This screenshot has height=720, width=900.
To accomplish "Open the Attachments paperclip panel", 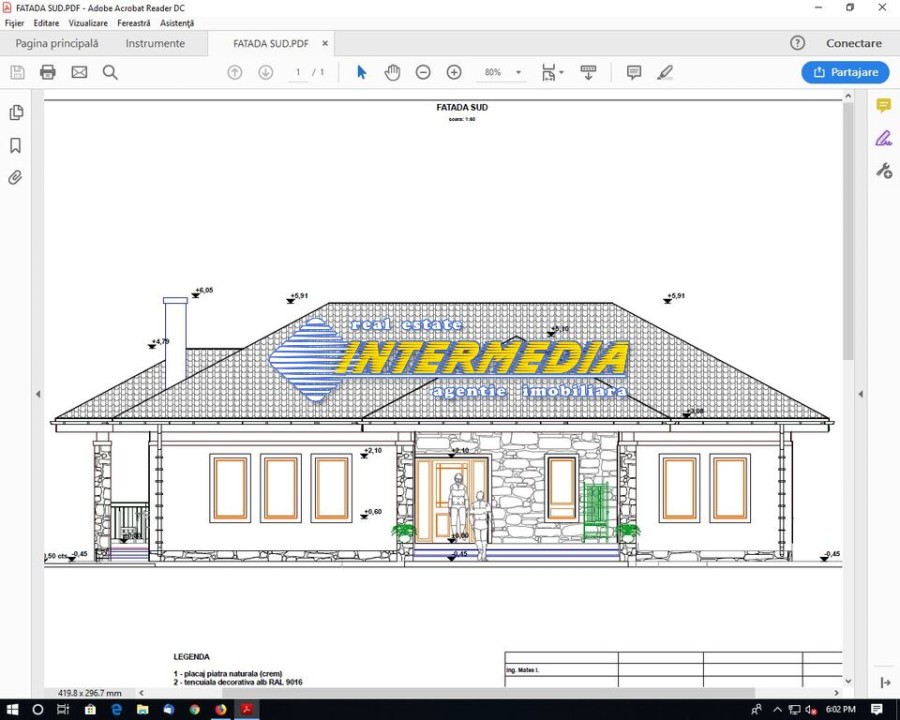I will click(15, 177).
